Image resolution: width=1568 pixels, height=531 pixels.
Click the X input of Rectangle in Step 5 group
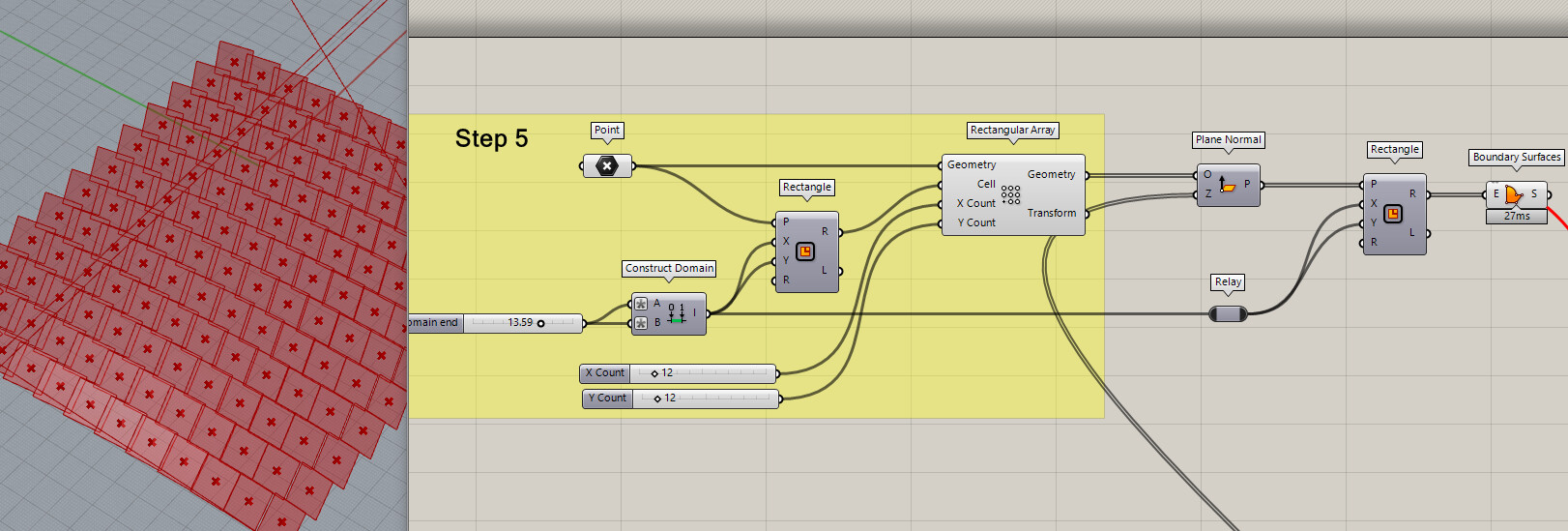tap(785, 242)
